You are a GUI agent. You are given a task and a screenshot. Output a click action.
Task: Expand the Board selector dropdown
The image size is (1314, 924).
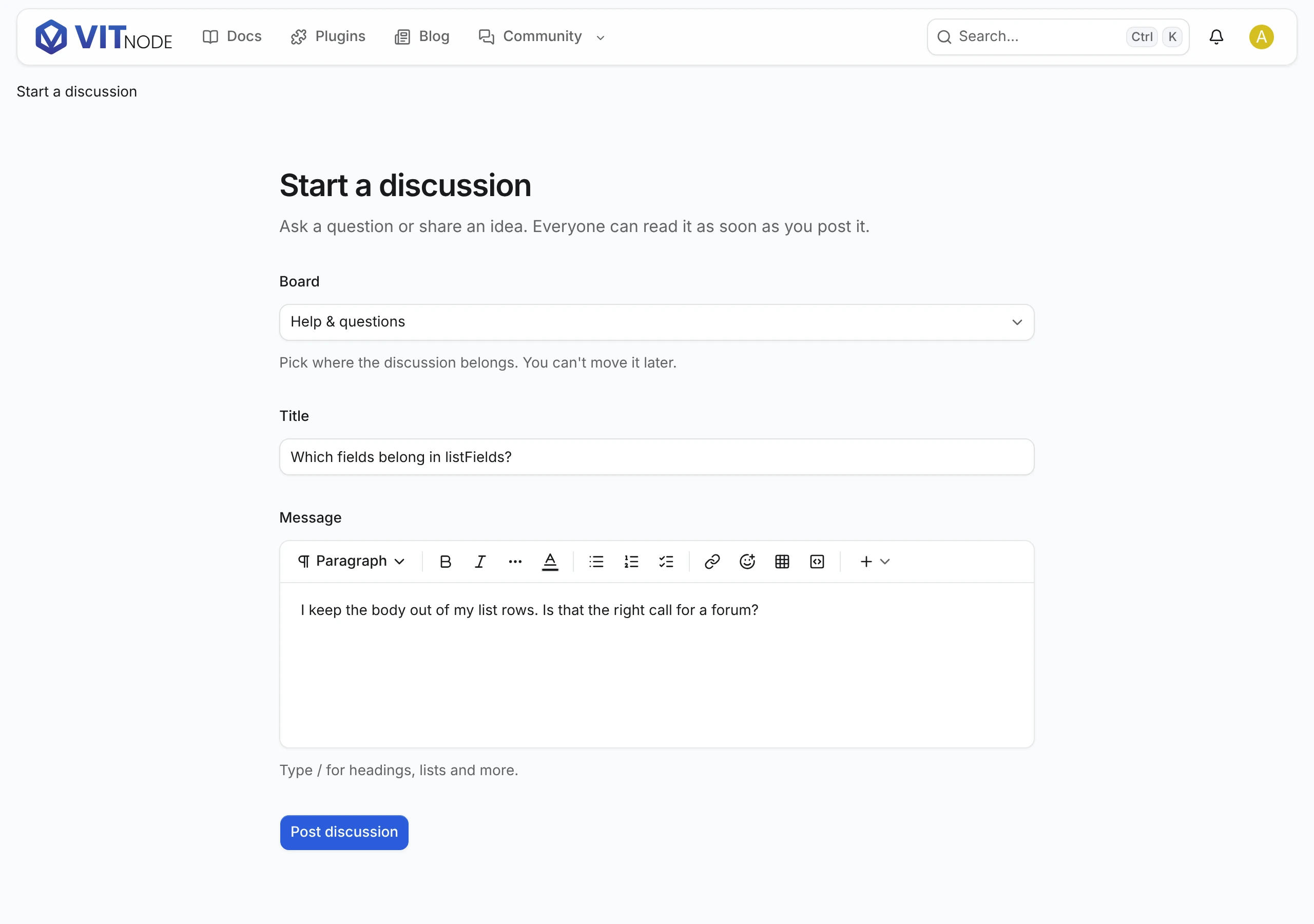coord(656,322)
